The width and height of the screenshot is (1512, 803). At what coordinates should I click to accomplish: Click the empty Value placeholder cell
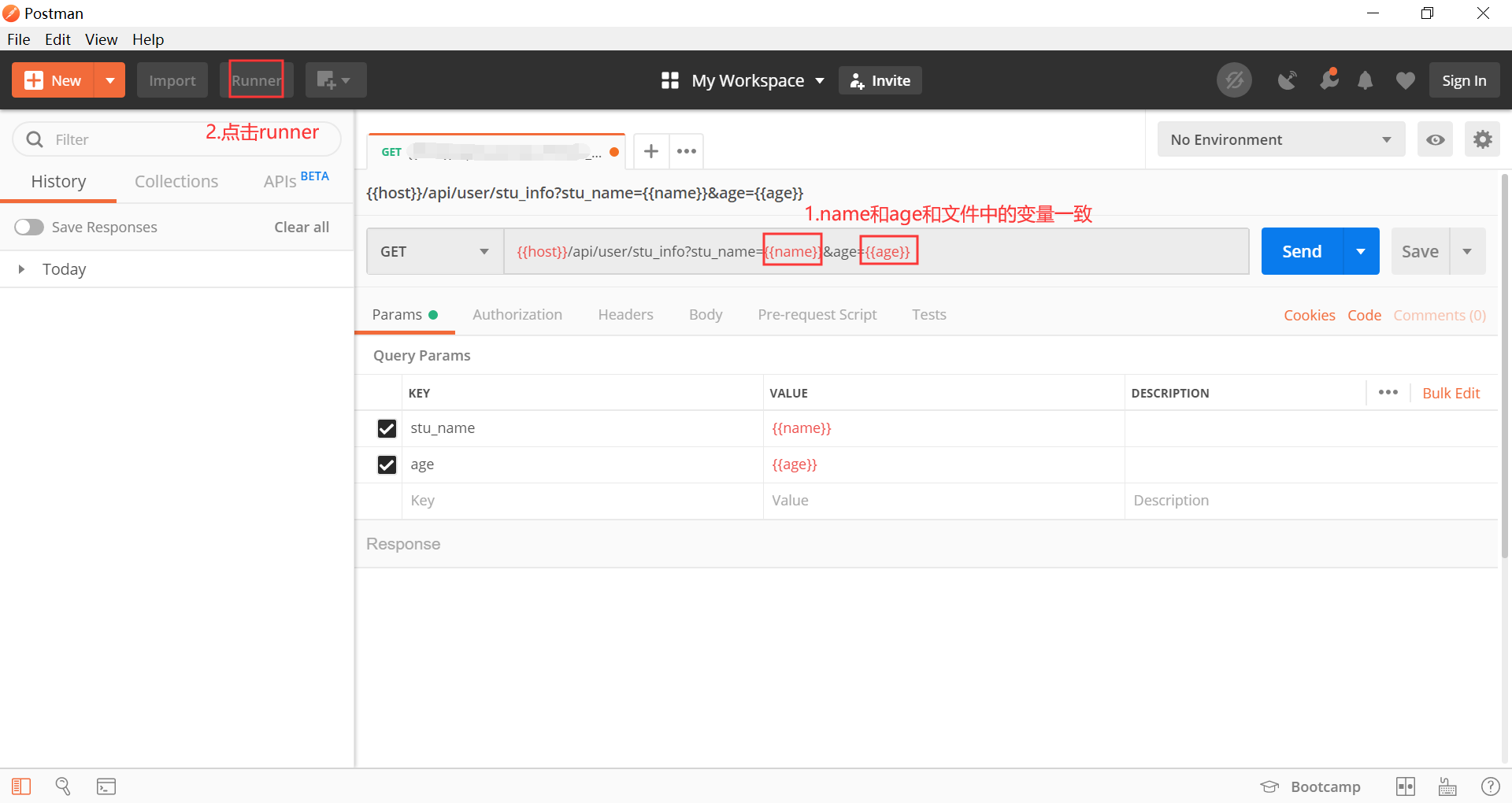(944, 501)
